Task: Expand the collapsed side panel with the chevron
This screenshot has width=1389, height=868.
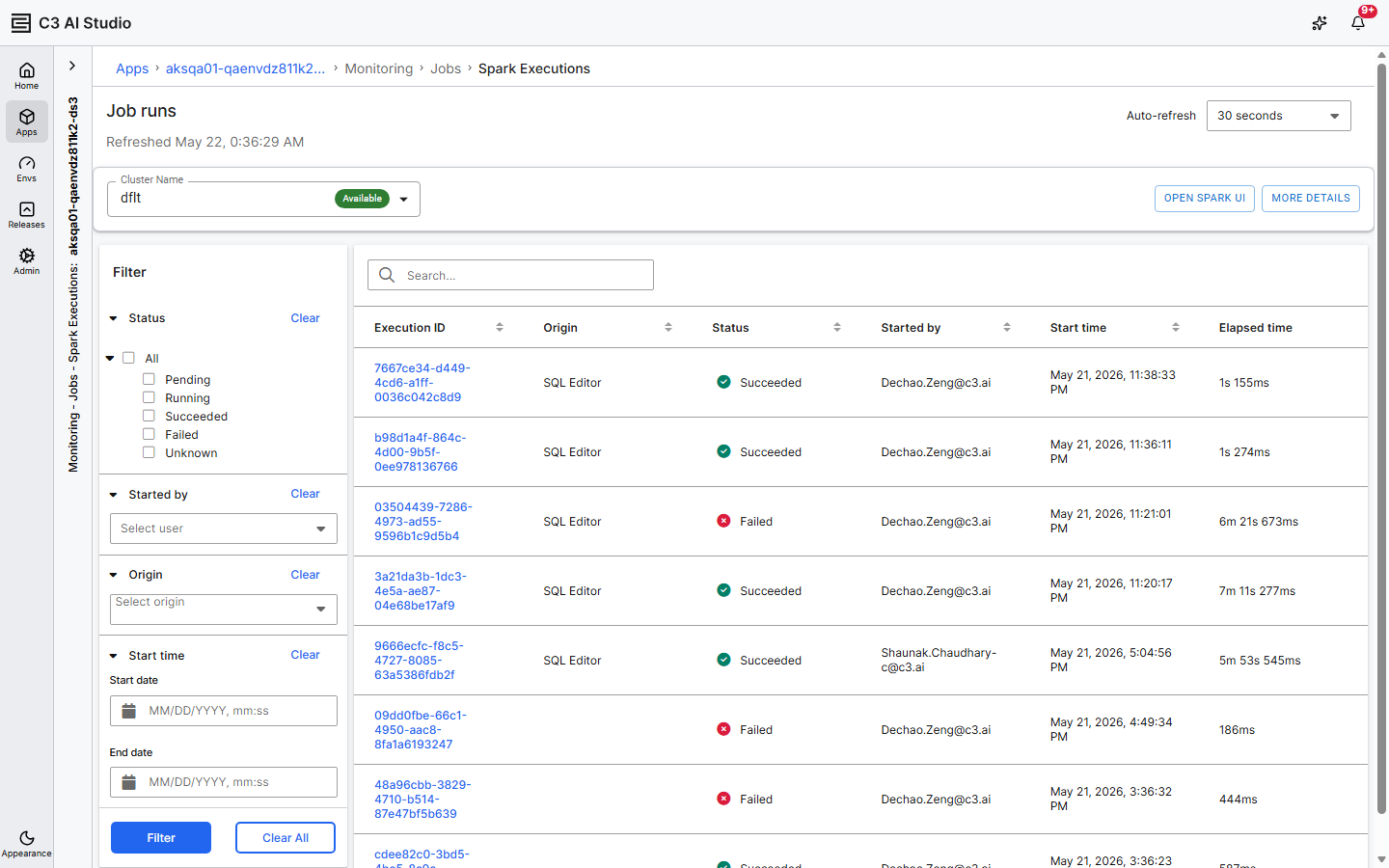Action: (x=72, y=66)
